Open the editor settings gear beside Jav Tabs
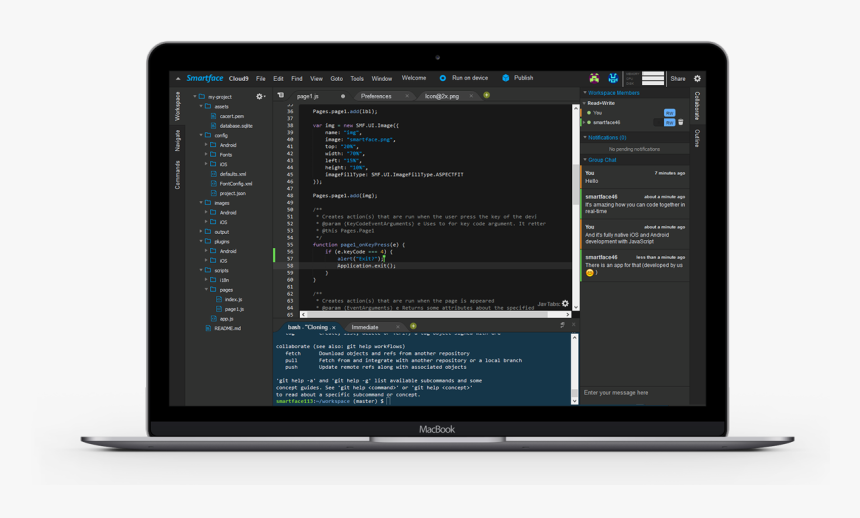 coord(565,304)
